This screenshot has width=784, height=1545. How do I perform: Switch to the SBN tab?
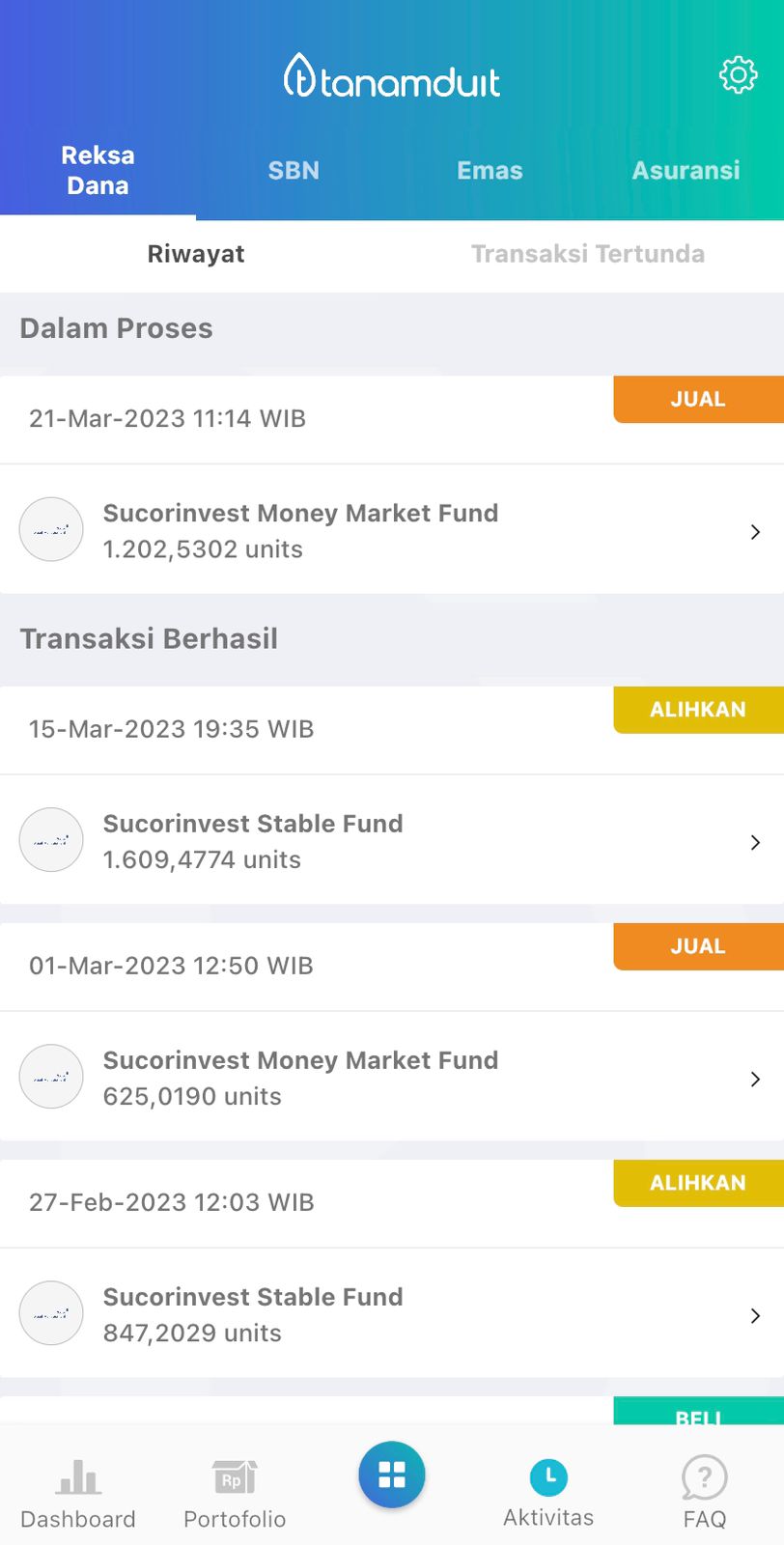coord(294,171)
